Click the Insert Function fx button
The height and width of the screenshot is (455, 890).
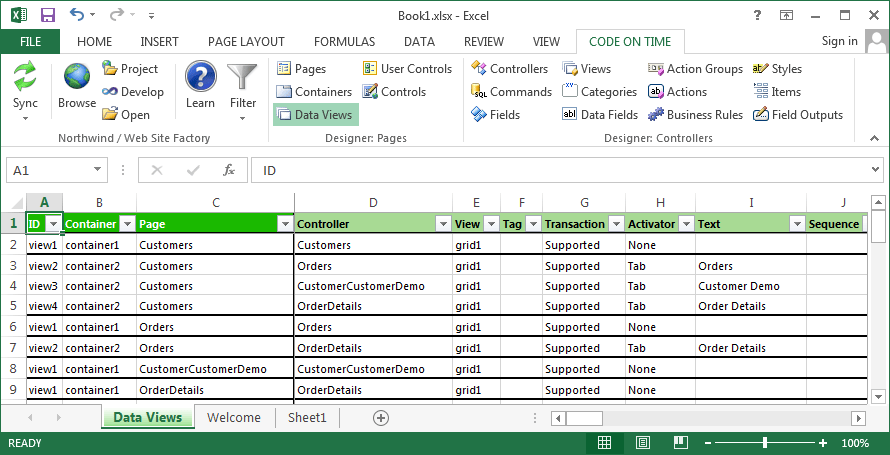229,170
